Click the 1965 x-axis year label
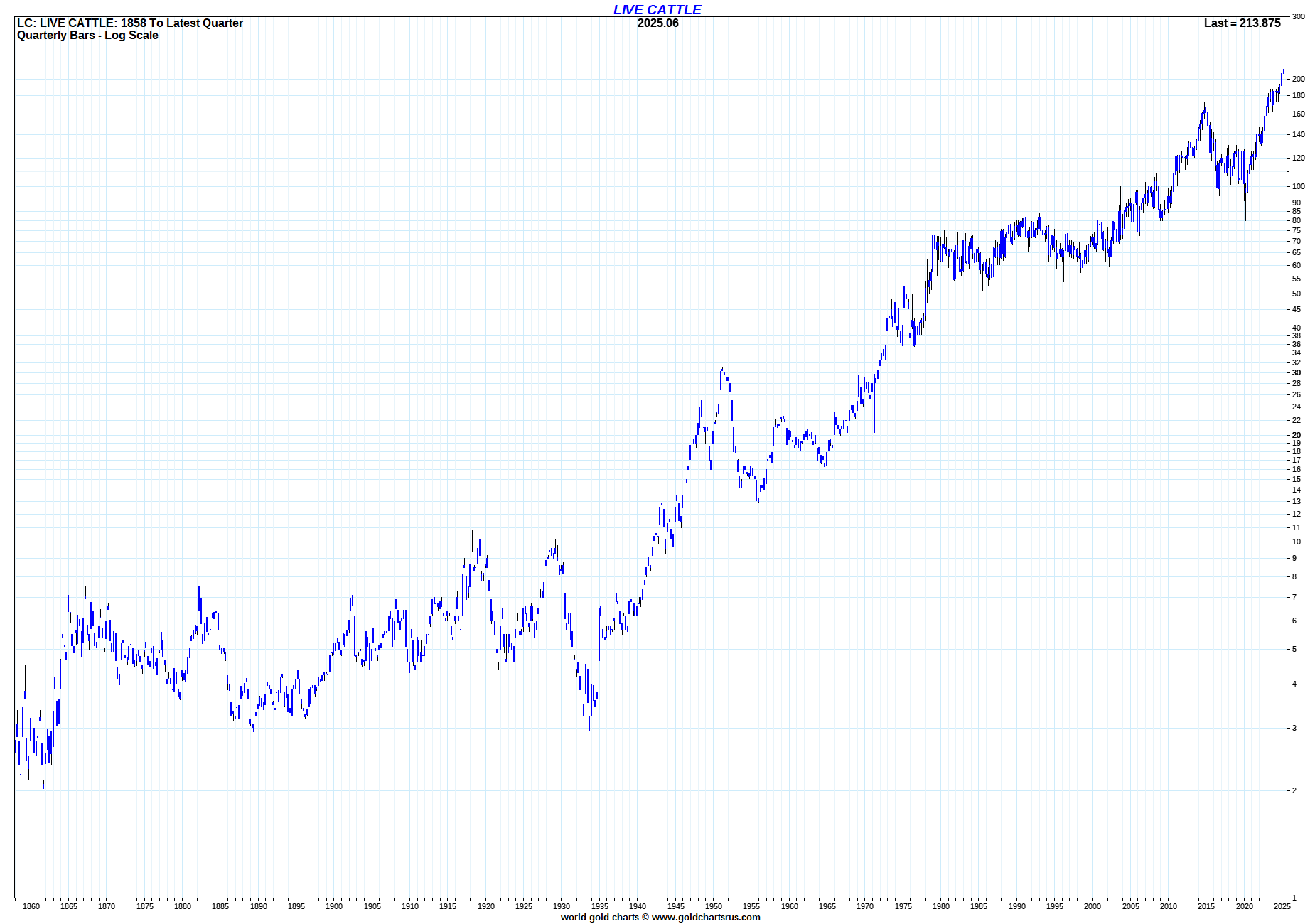Image resolution: width=1315 pixels, height=924 pixels. coord(827,906)
